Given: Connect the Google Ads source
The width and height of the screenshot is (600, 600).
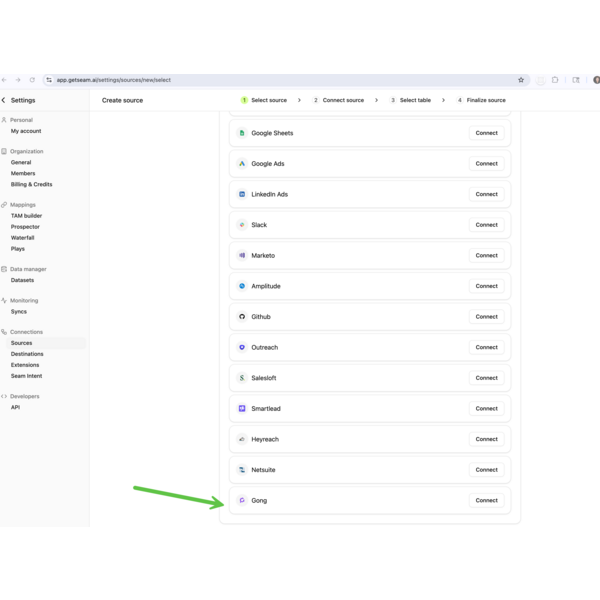Looking at the screenshot, I should tap(486, 164).
